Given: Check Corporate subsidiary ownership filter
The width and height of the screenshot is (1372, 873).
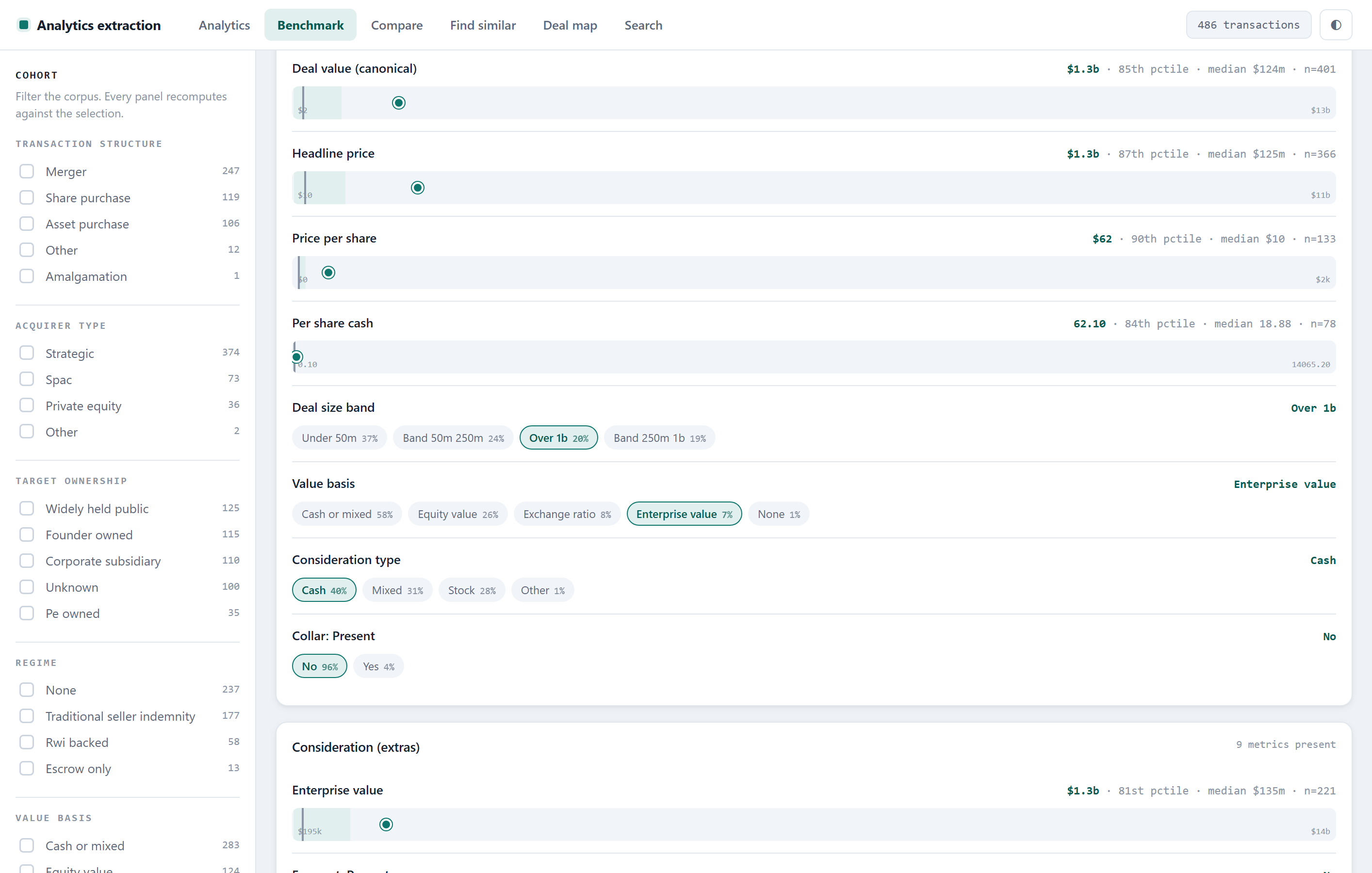Looking at the screenshot, I should [27, 561].
